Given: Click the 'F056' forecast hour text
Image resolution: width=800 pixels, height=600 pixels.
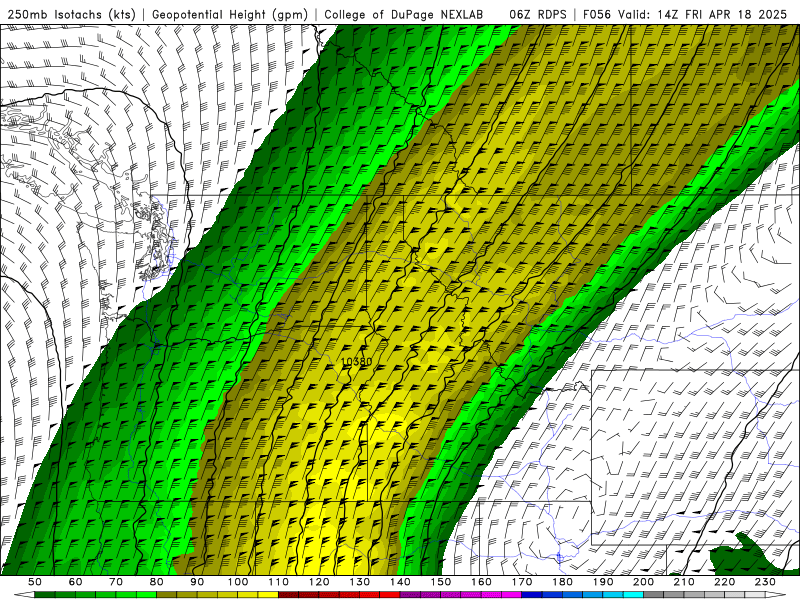Looking at the screenshot, I should 596,15.
